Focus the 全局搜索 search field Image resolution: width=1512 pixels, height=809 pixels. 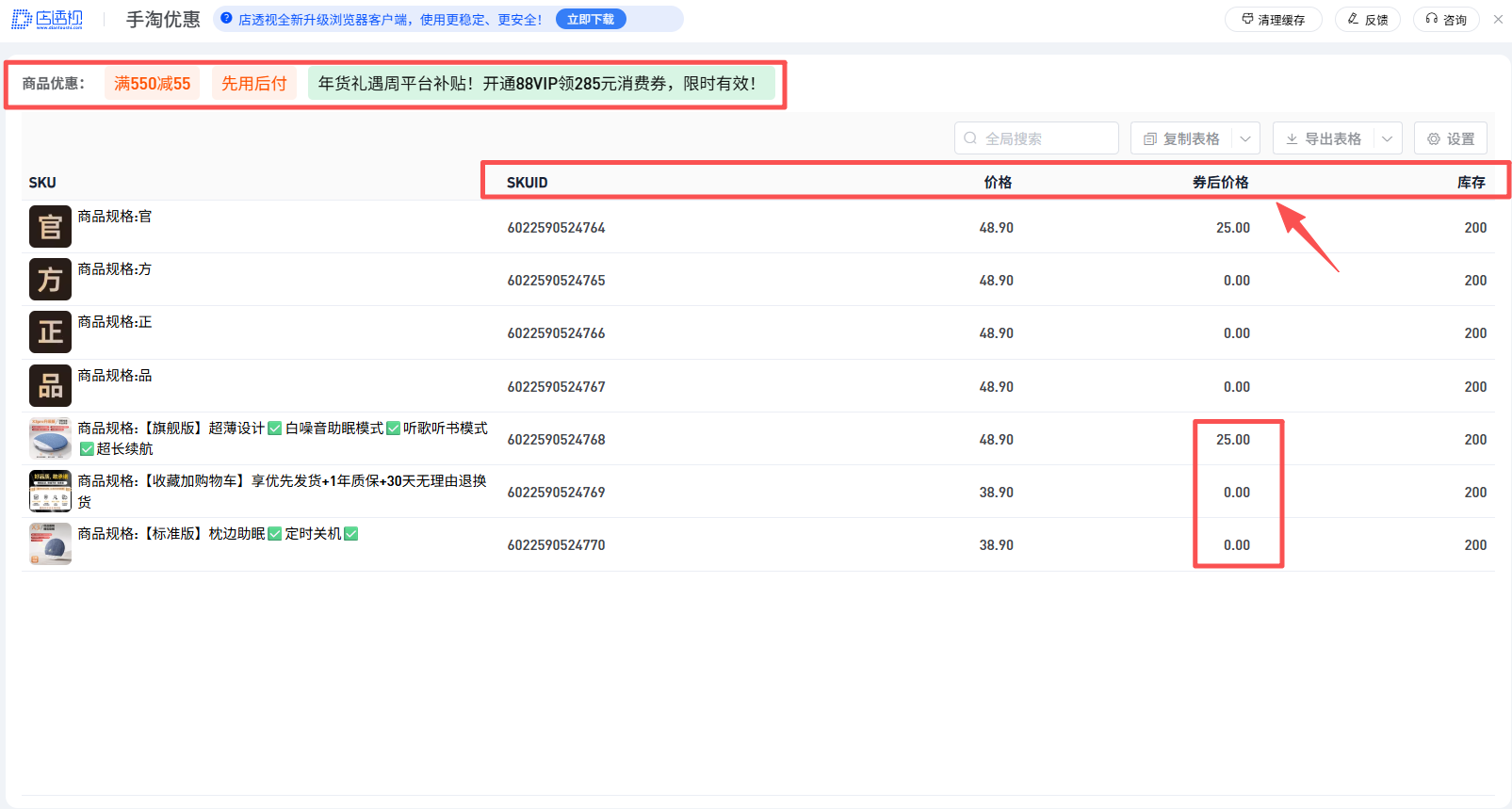[1036, 138]
